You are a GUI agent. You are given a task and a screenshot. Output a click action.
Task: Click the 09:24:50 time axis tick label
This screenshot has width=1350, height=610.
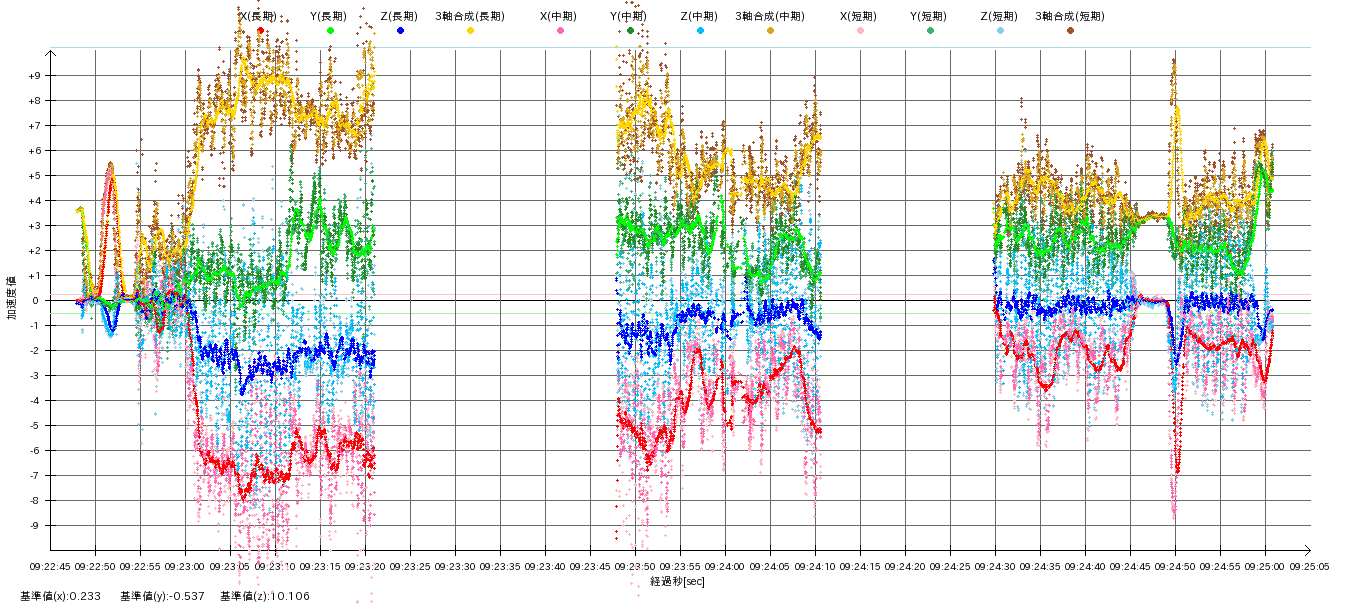click(x=1175, y=565)
